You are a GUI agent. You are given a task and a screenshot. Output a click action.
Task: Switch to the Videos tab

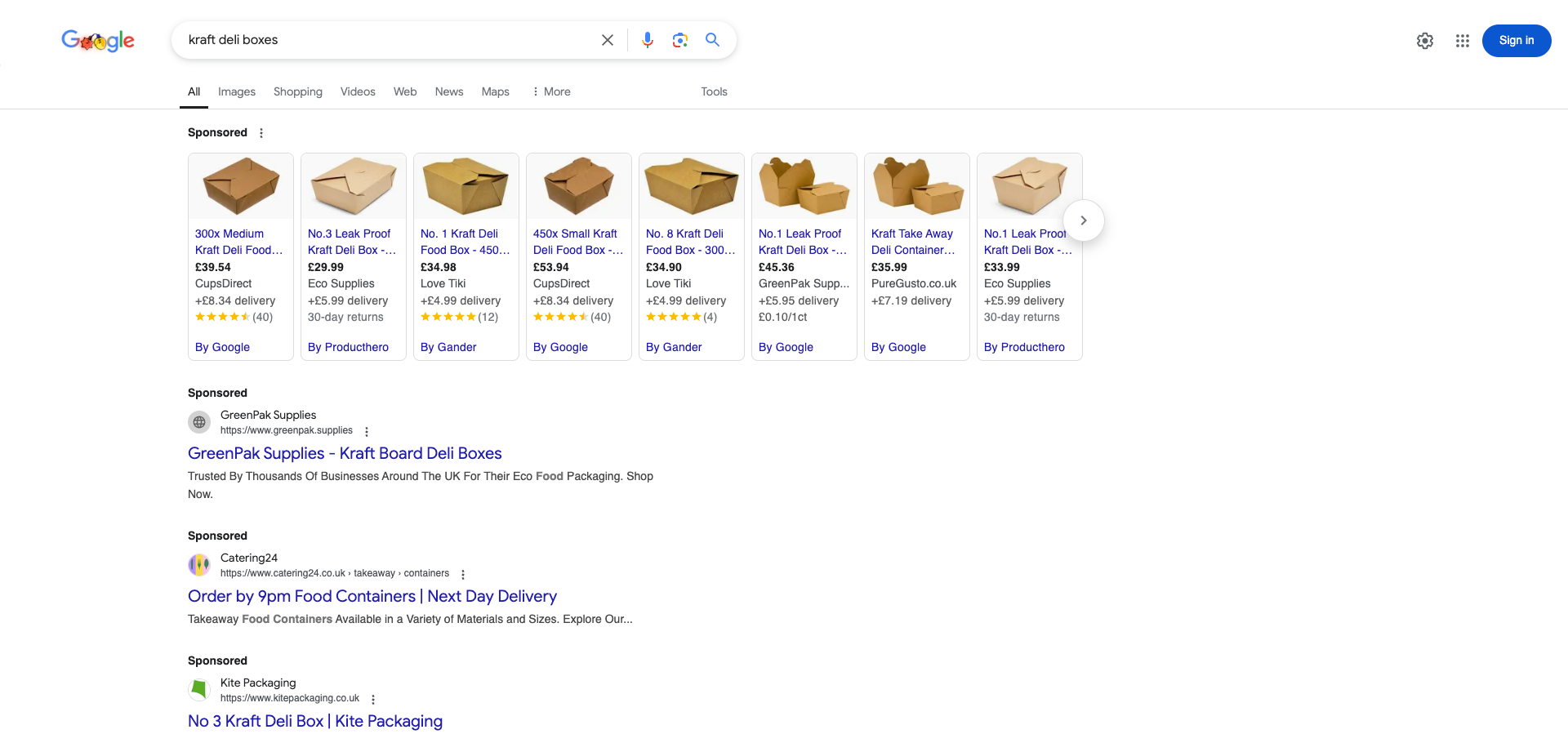(x=358, y=91)
